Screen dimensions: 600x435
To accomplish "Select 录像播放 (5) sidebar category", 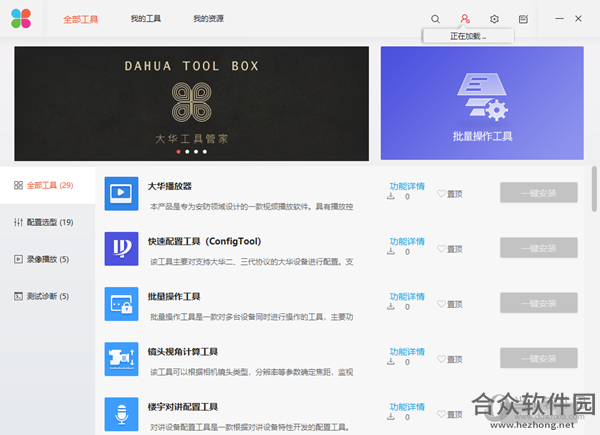I will (x=47, y=259).
